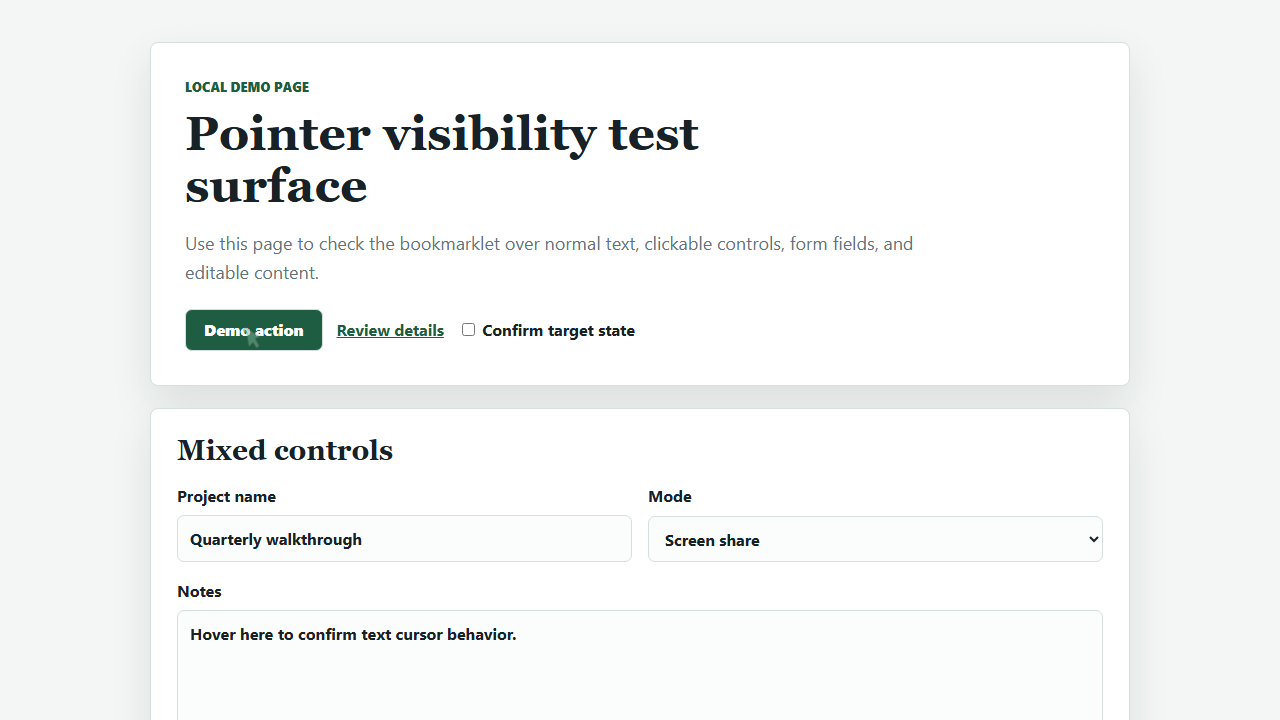
Task: Click the 'Notes' field label
Action: click(199, 591)
